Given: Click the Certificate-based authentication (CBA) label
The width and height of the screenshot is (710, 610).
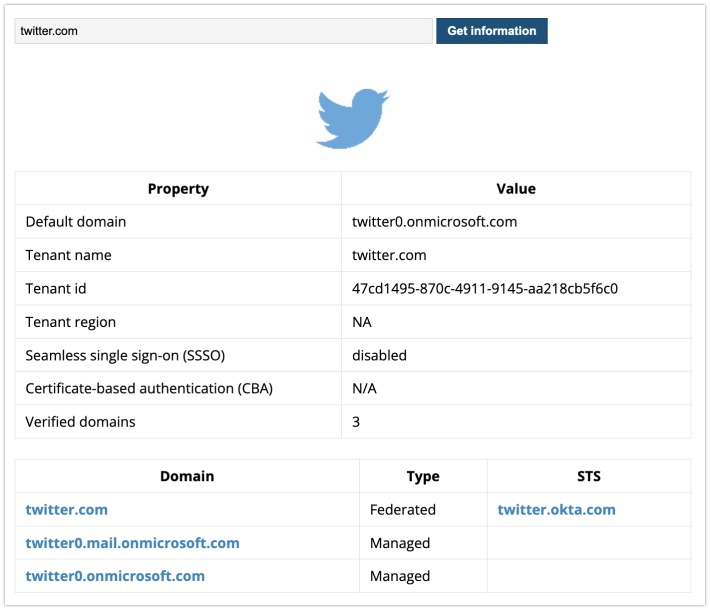Looking at the screenshot, I should point(149,389).
